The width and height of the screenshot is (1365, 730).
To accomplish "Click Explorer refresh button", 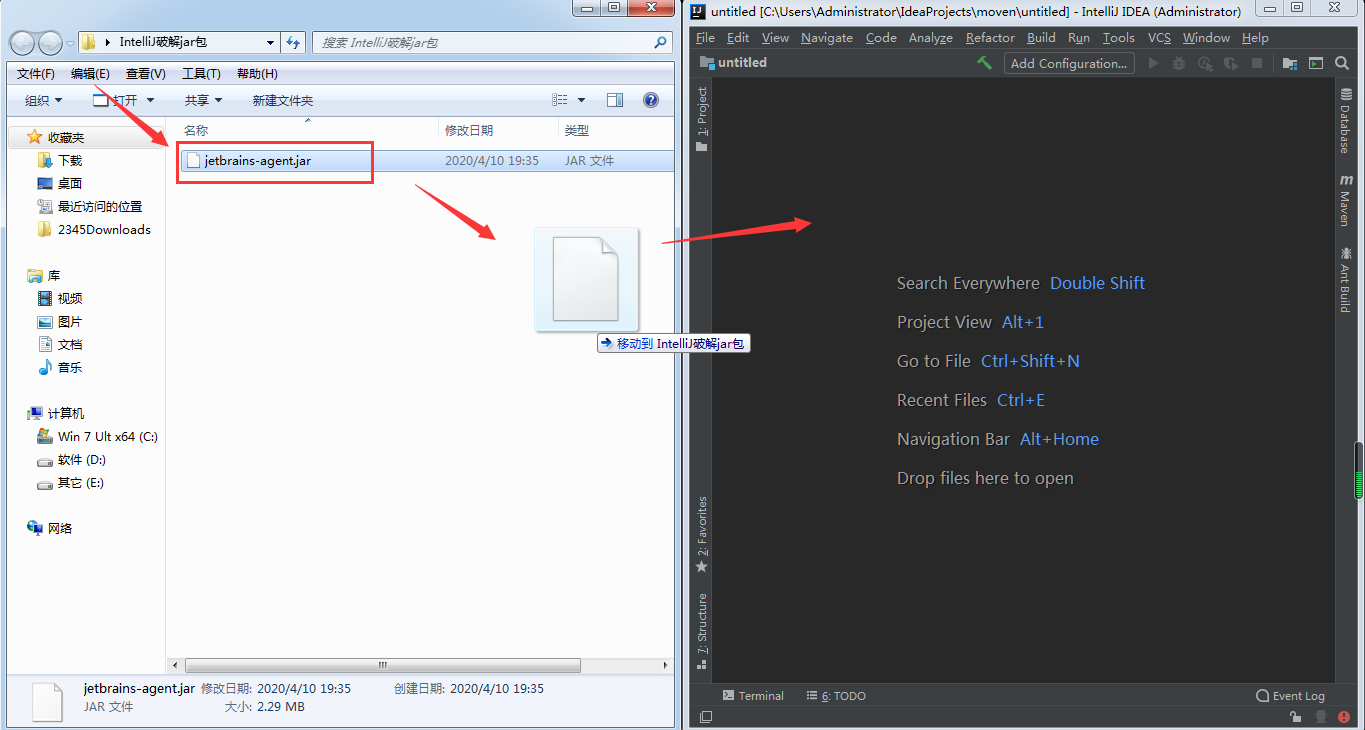I will pos(293,43).
